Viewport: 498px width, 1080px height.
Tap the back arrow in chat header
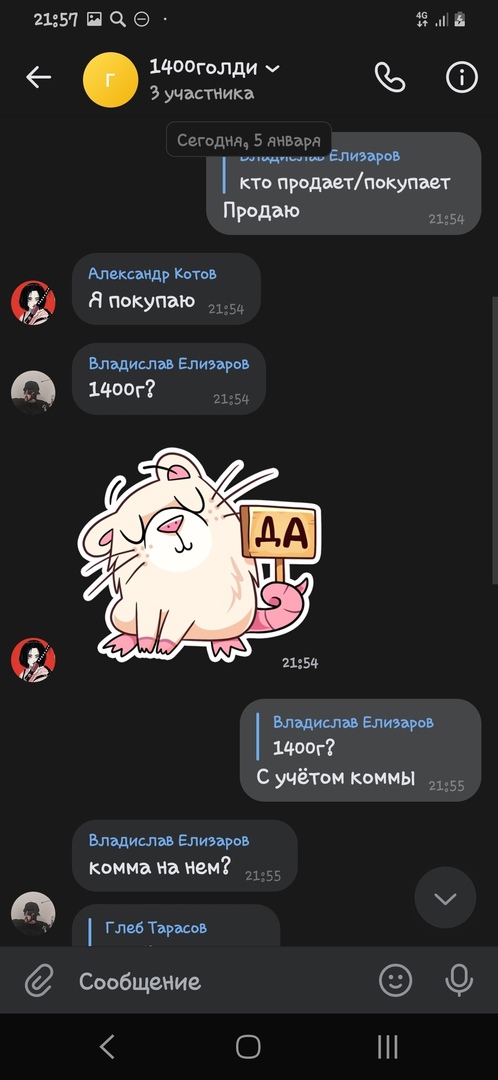(x=39, y=78)
